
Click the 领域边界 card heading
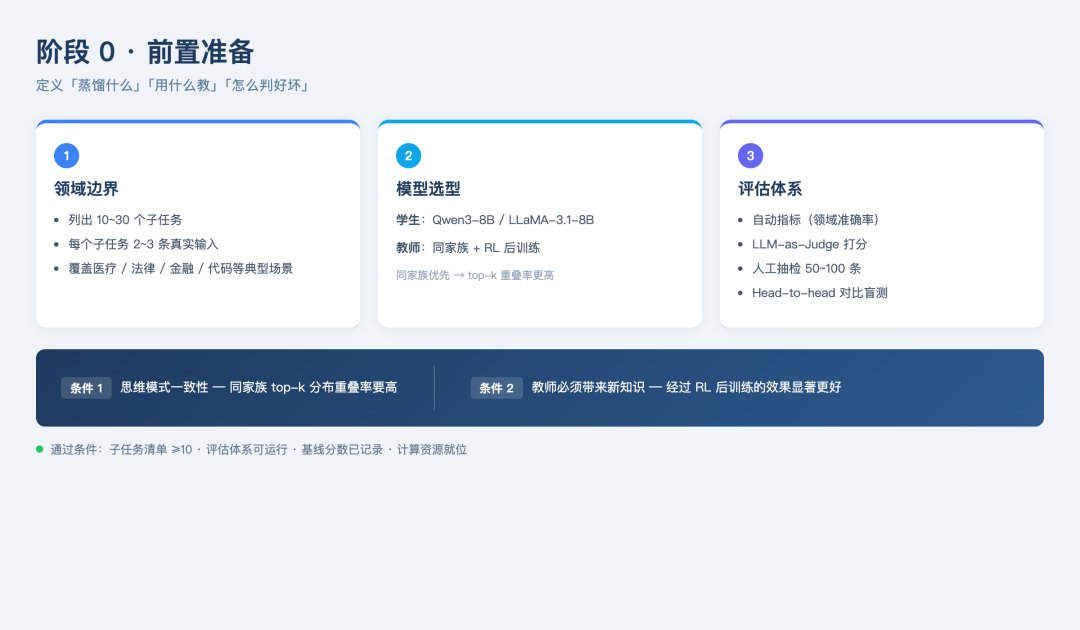click(86, 189)
